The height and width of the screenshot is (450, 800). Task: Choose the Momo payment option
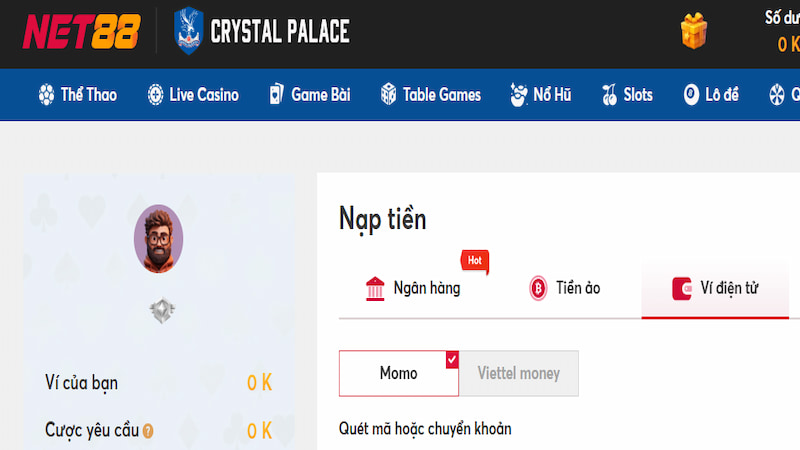(x=398, y=373)
